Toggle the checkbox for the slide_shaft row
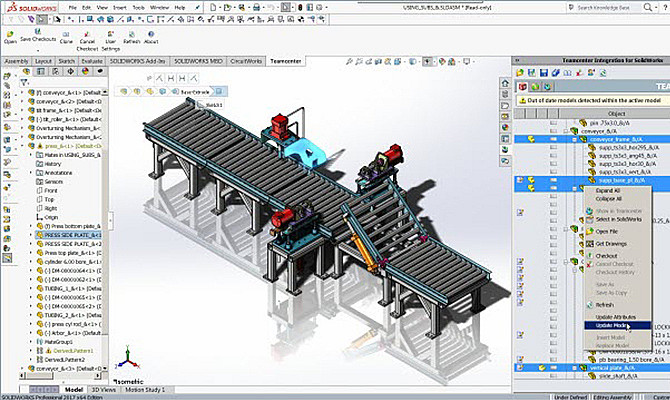The image size is (670, 400). (553, 376)
